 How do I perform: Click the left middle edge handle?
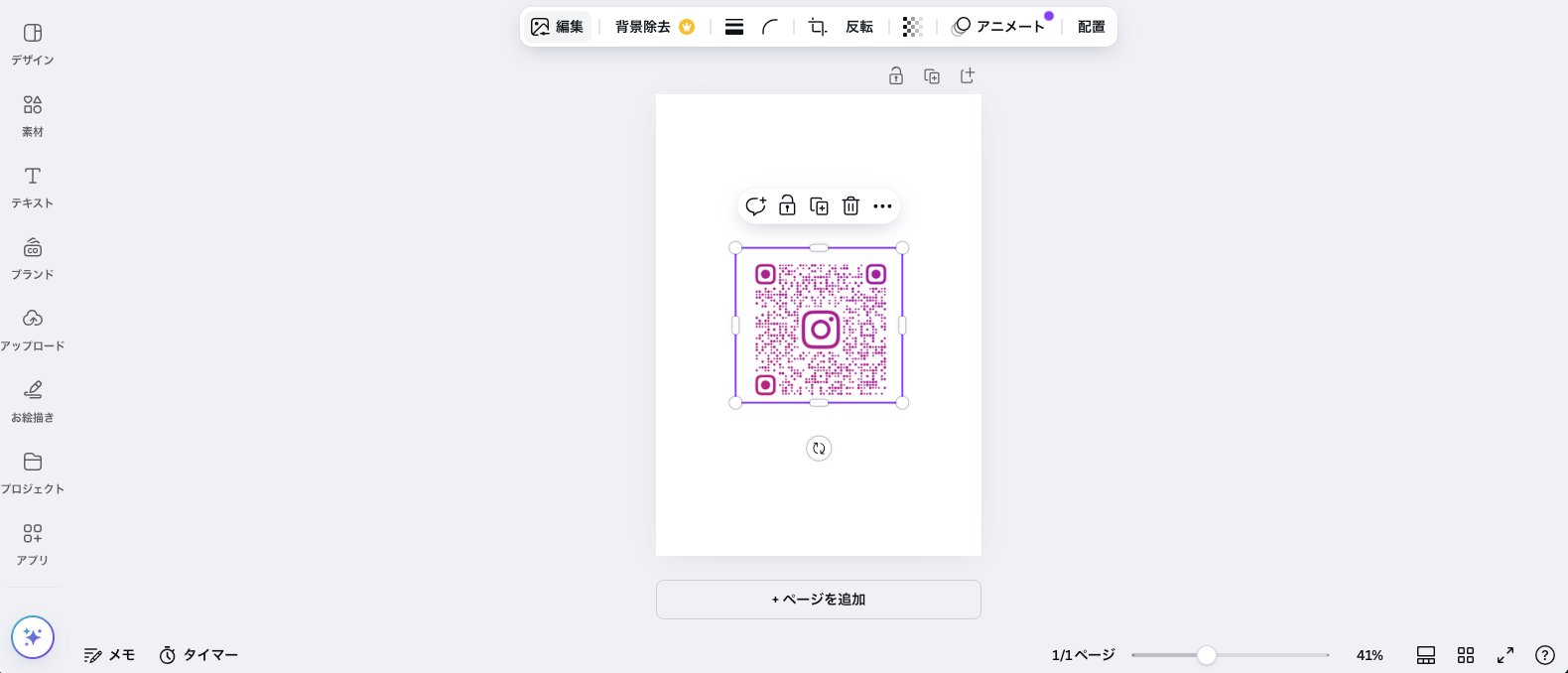click(735, 326)
